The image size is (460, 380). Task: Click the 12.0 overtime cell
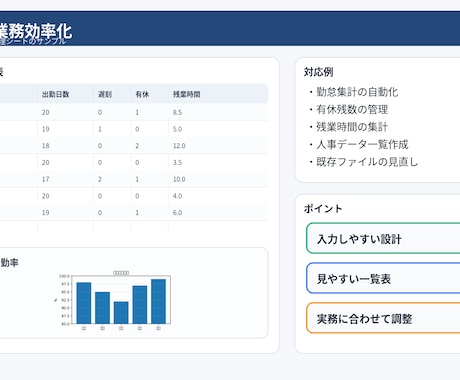179,146
